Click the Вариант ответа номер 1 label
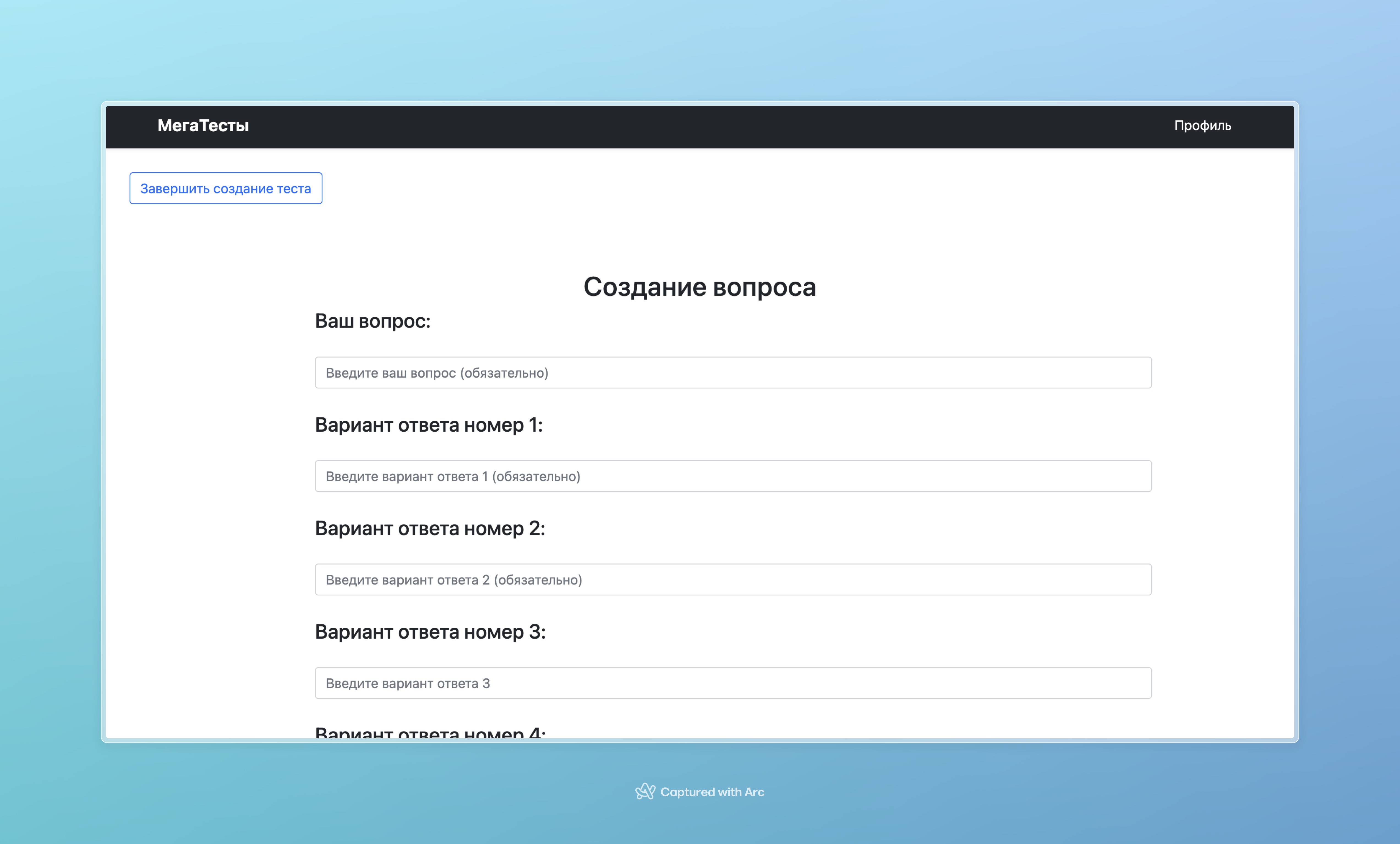 point(428,424)
